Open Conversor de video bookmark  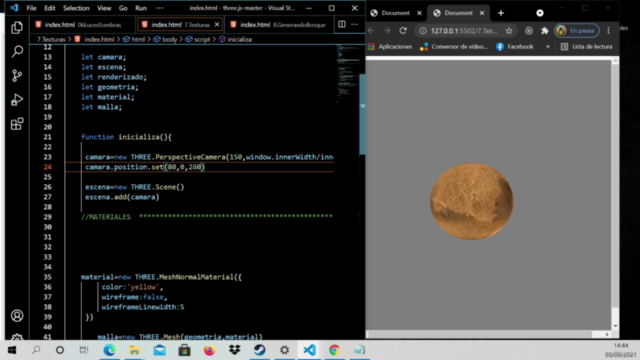pyautogui.click(x=454, y=47)
